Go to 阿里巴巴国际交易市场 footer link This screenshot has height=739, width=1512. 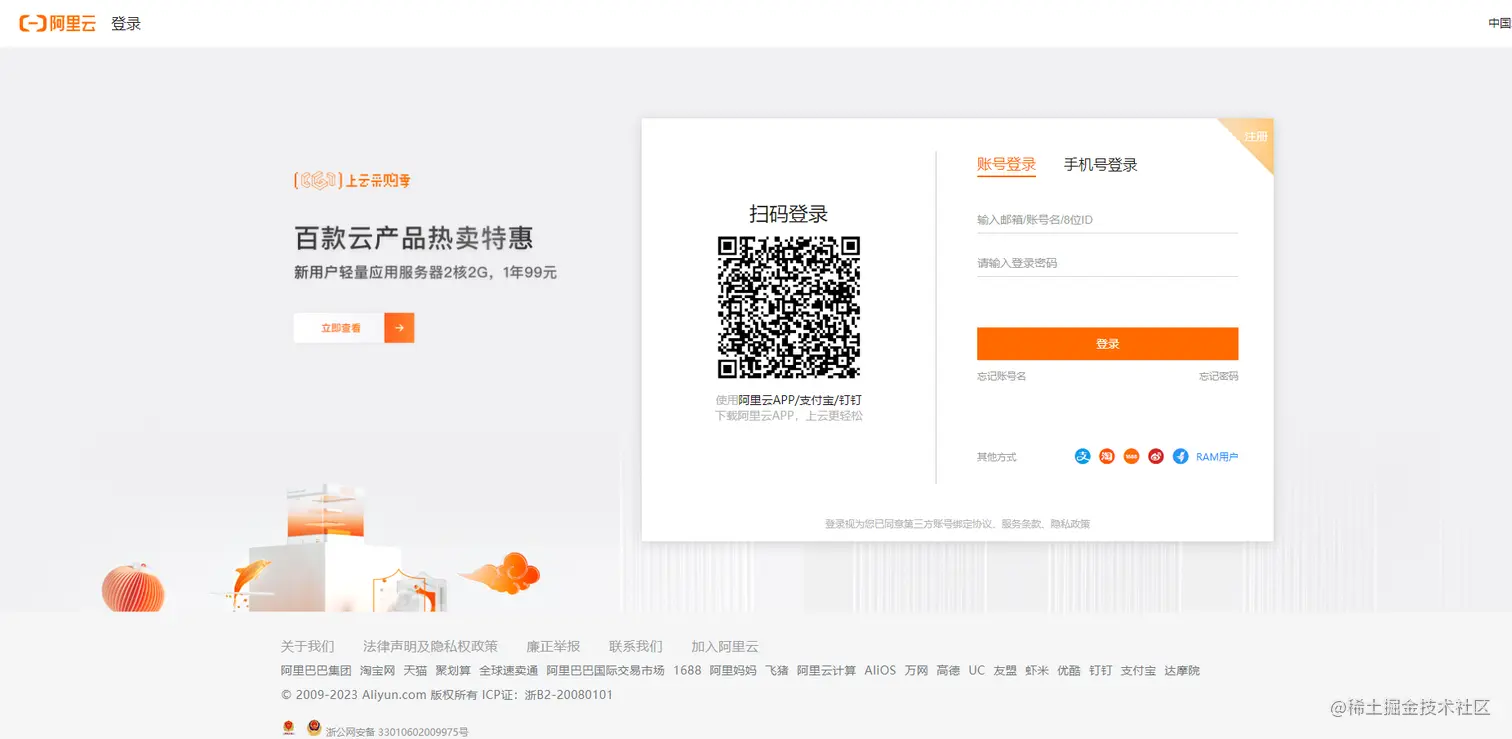[605, 671]
